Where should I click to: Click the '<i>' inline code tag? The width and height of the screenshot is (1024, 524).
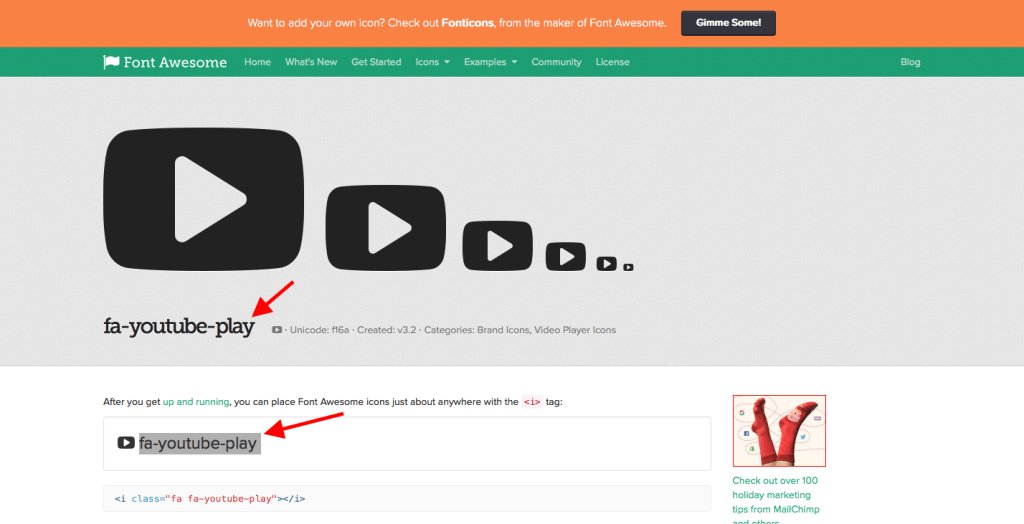pos(532,402)
